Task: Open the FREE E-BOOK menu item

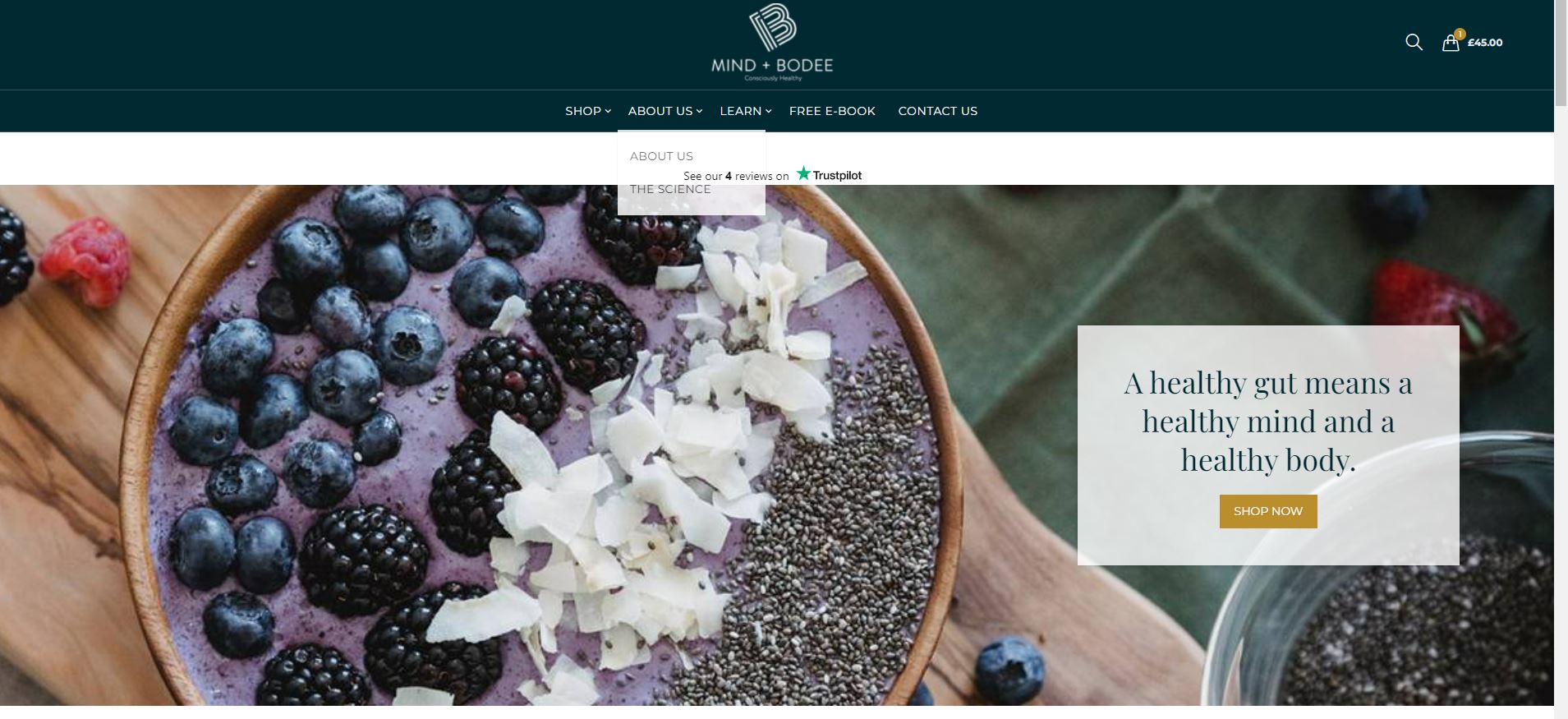Action: 832,111
